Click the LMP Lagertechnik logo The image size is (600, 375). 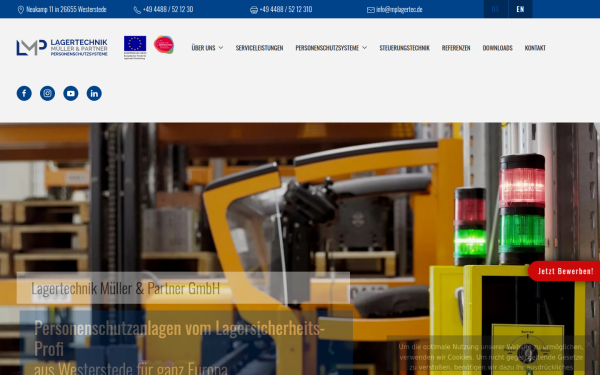[62, 47]
